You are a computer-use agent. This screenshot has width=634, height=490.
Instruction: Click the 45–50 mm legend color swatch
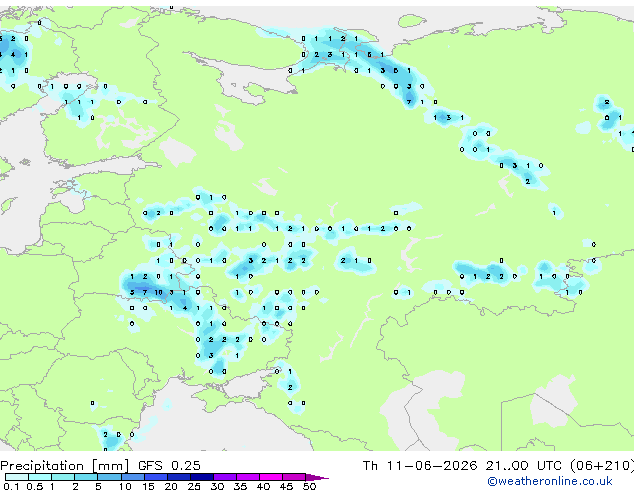coord(294,477)
